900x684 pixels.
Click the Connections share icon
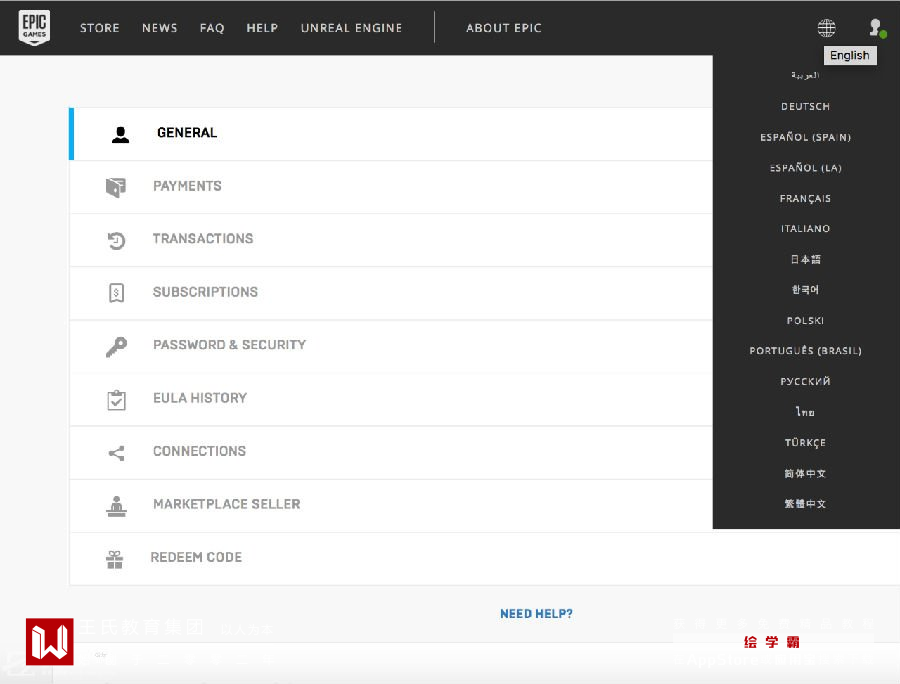click(x=116, y=453)
